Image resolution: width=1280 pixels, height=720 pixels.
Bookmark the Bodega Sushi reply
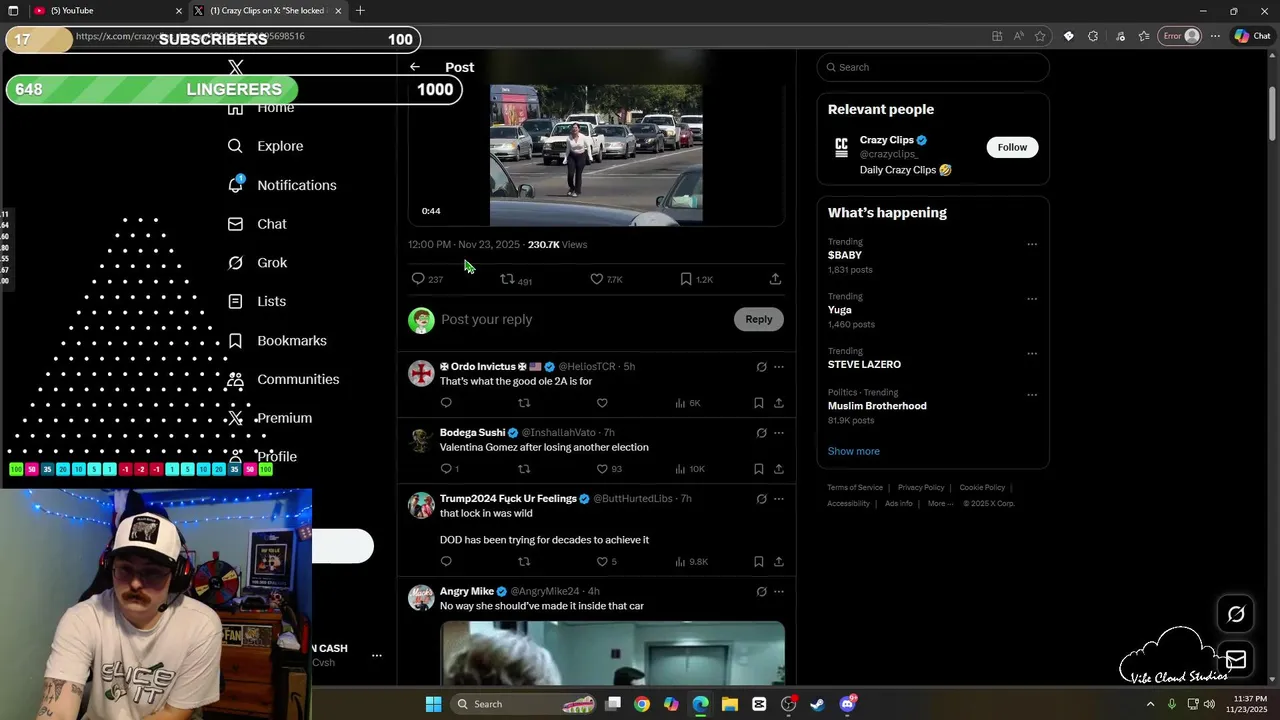point(759,469)
